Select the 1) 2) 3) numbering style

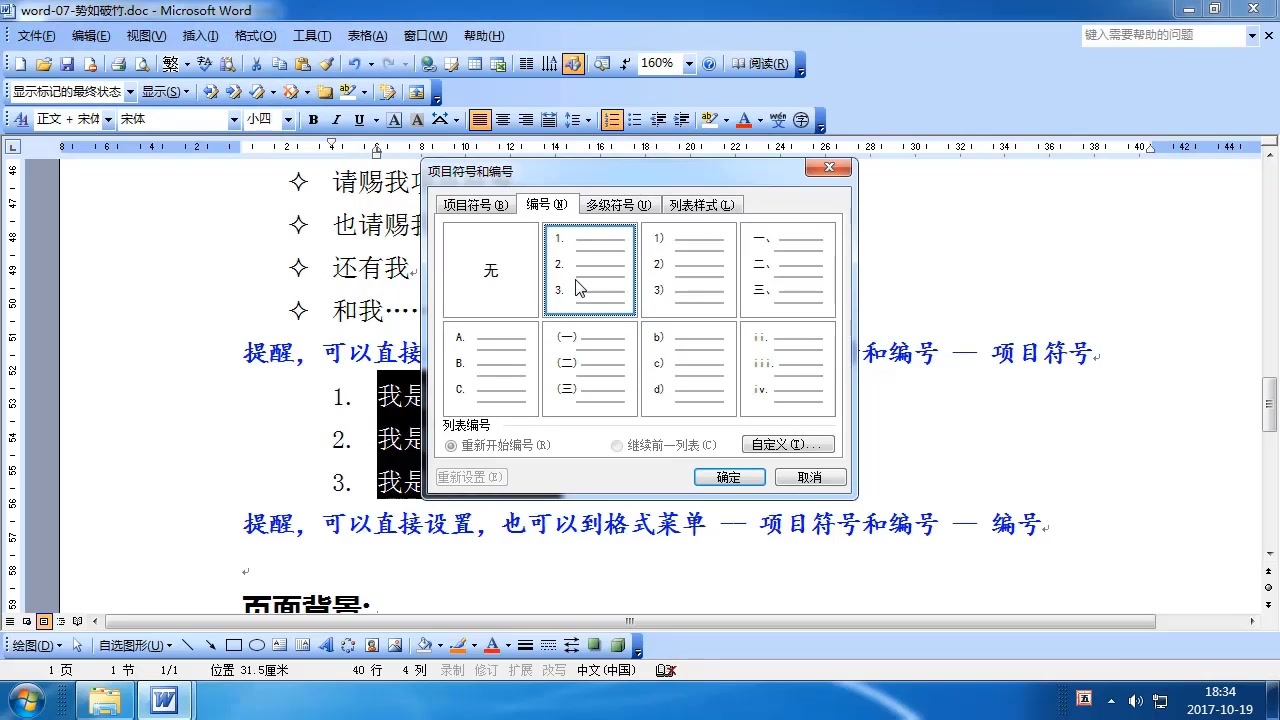(x=689, y=270)
